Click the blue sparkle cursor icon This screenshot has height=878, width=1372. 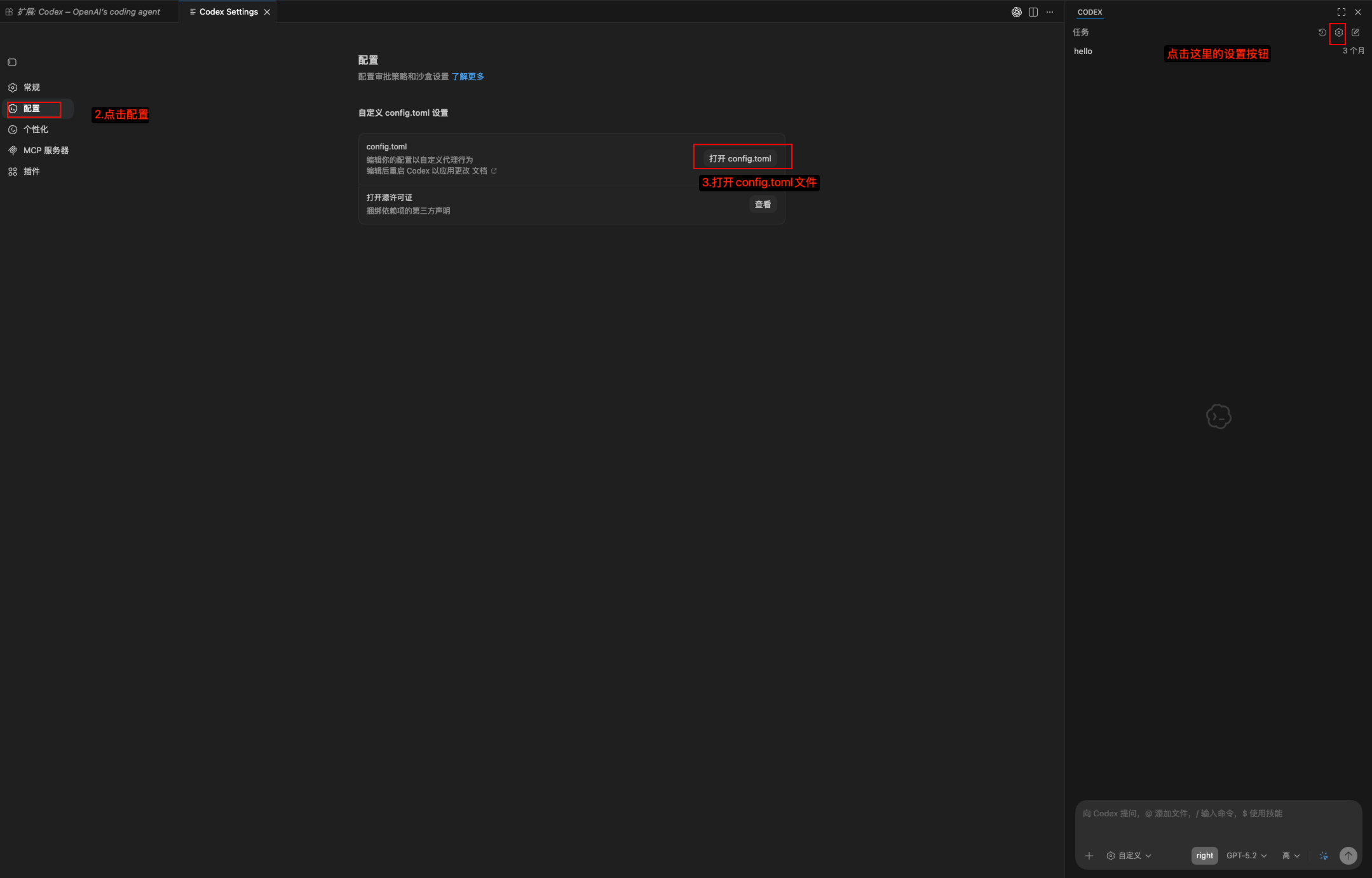click(1324, 856)
